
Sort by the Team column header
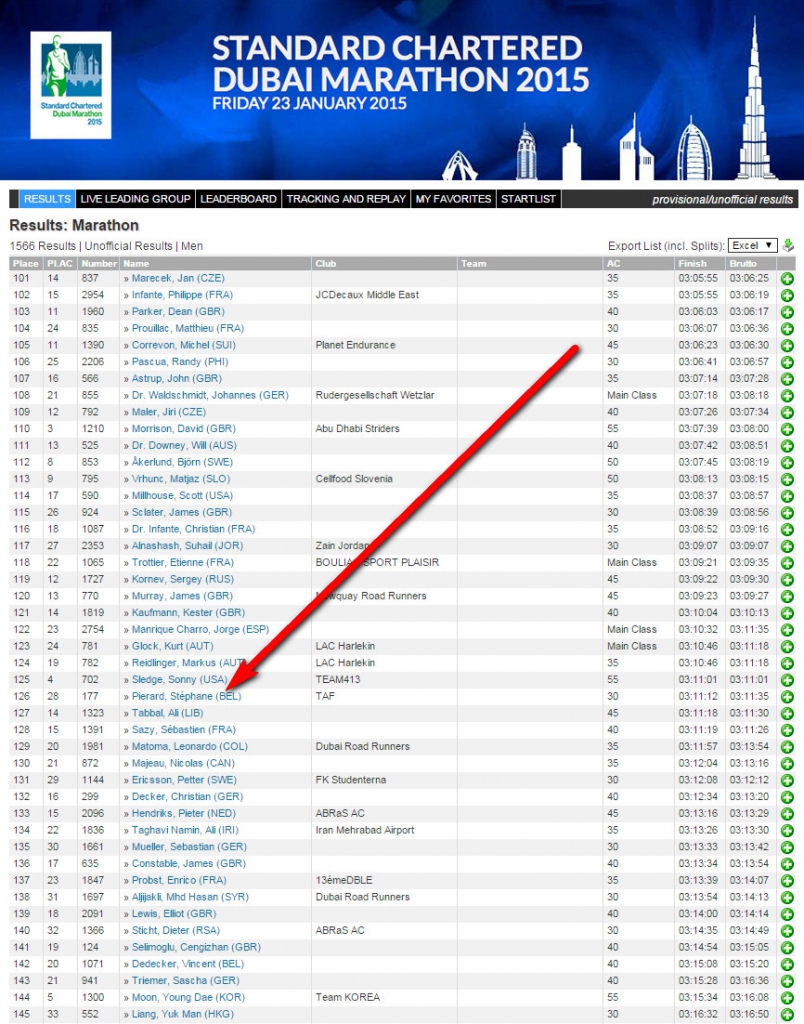(474, 264)
